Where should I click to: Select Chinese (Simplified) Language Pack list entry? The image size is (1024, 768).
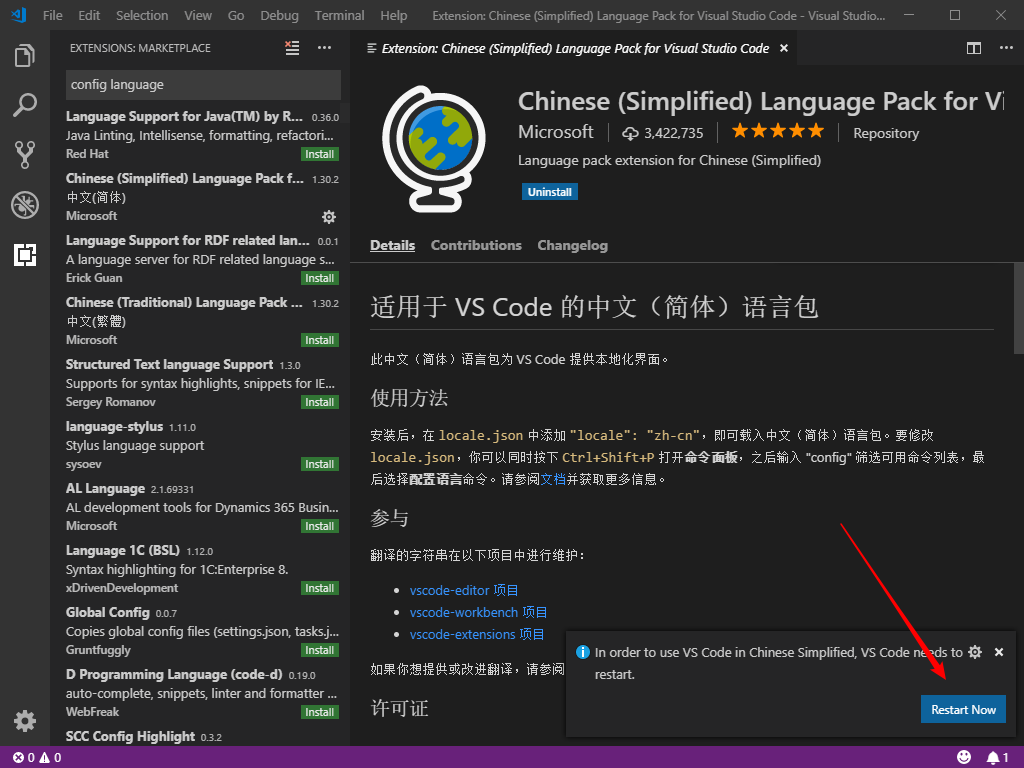(202, 197)
